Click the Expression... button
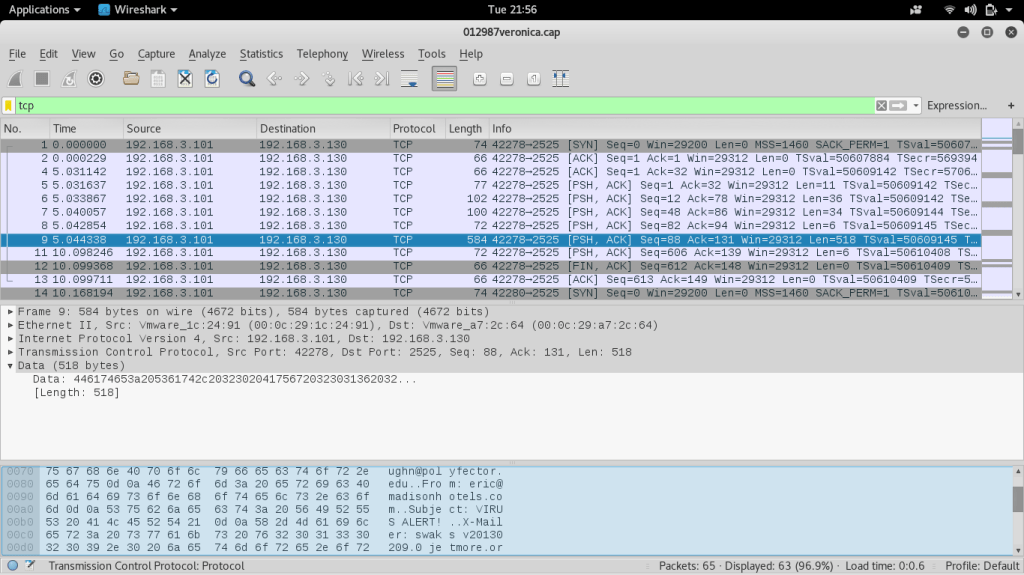 point(956,106)
